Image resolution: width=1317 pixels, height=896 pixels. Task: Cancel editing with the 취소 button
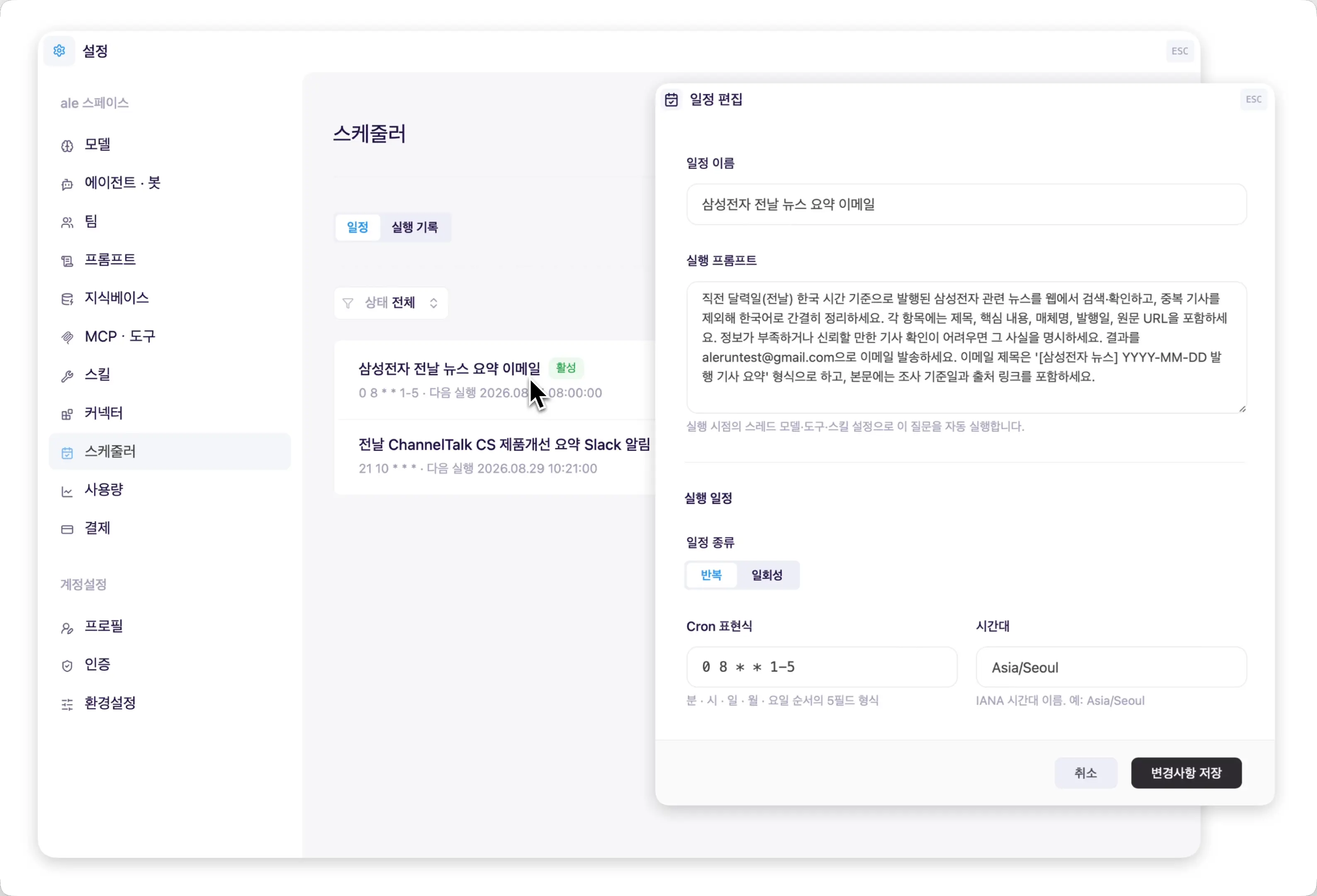click(x=1086, y=772)
